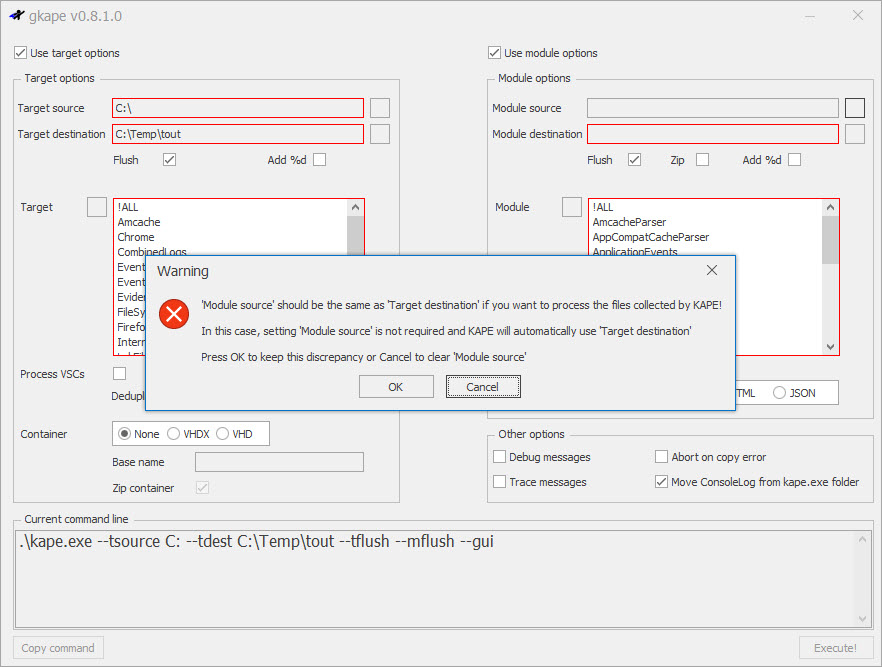
Task: Select !ALL in the Target list
Action: pos(128,207)
